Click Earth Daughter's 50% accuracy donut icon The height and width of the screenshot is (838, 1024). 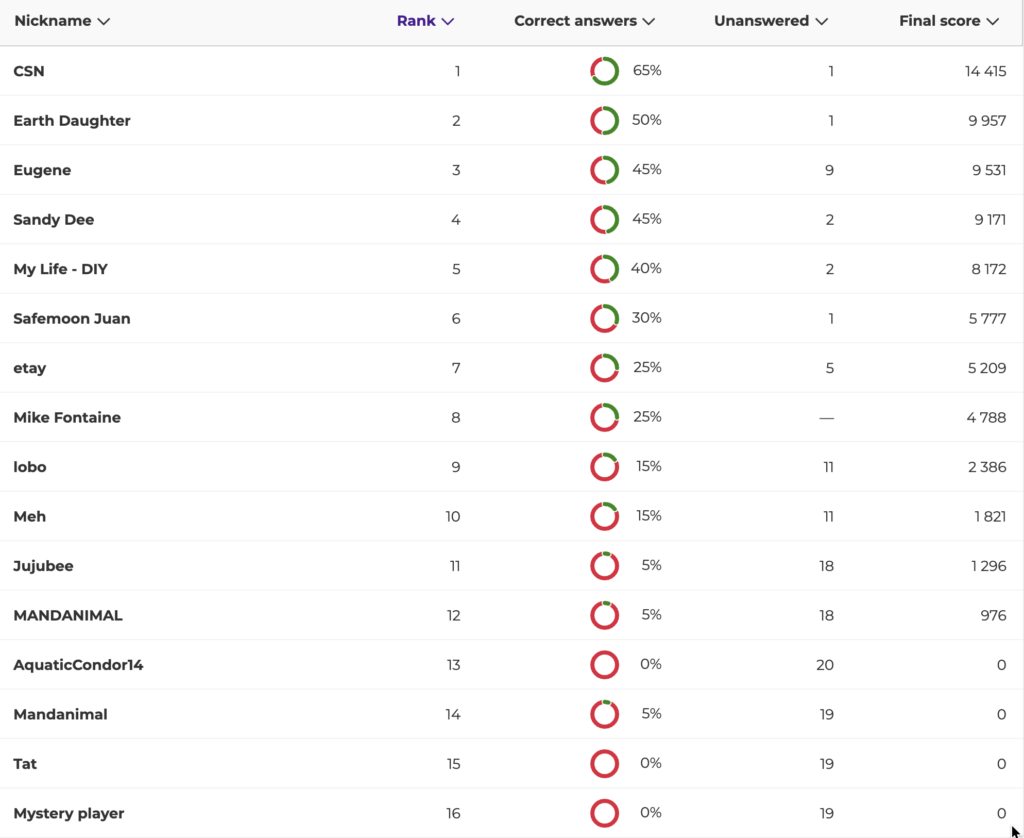(604, 120)
